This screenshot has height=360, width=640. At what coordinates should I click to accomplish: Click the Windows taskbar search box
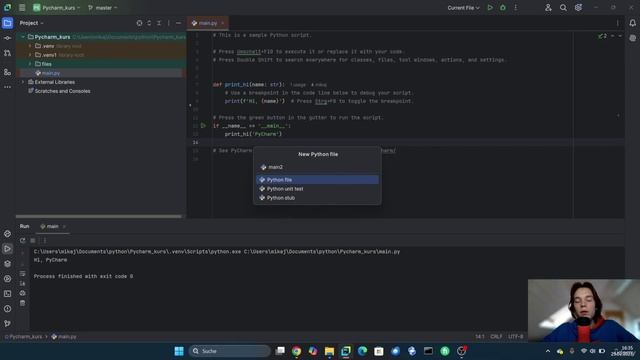pyautogui.click(x=229, y=351)
